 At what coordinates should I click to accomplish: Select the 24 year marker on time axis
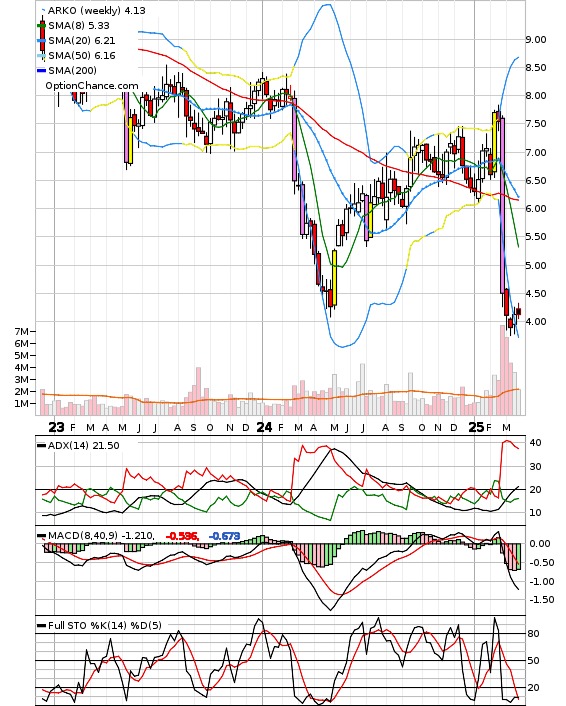(x=264, y=427)
